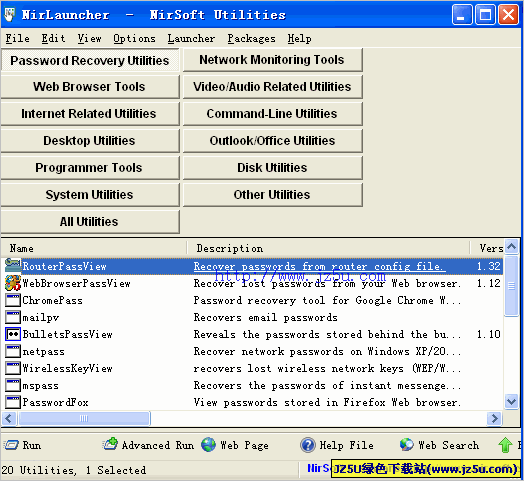Click horizontal scrollbar left arrow

(9, 418)
